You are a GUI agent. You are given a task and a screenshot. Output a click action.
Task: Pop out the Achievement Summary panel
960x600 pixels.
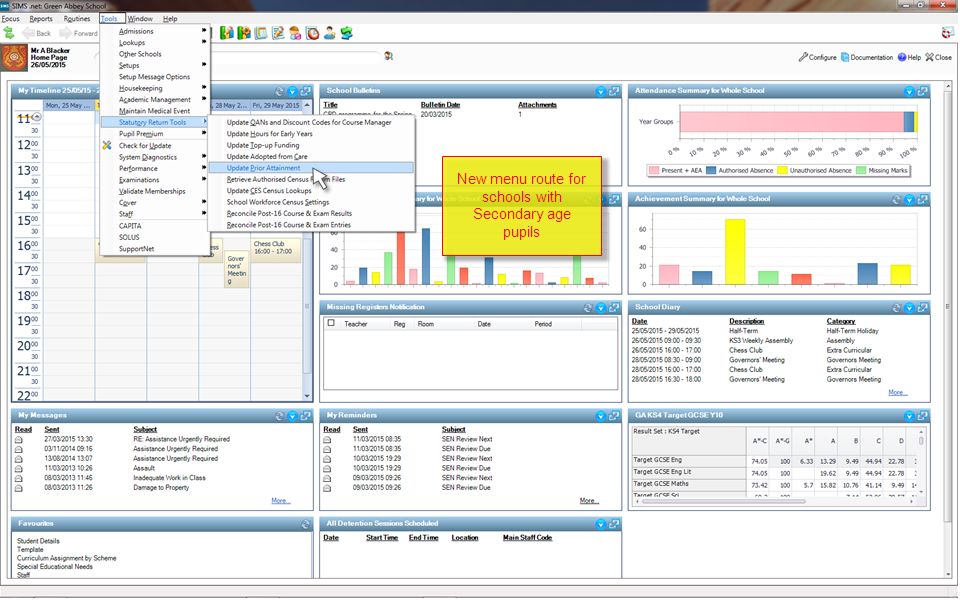tap(923, 200)
